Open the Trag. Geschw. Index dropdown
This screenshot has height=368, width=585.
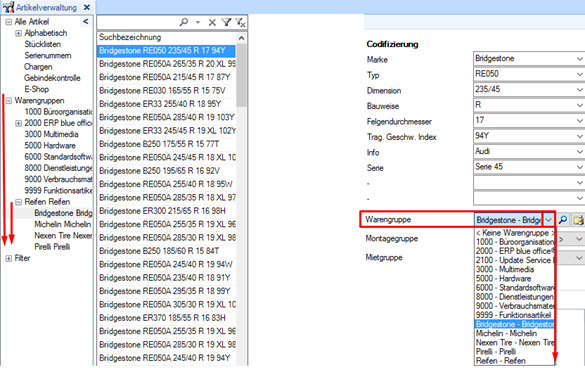click(579, 136)
